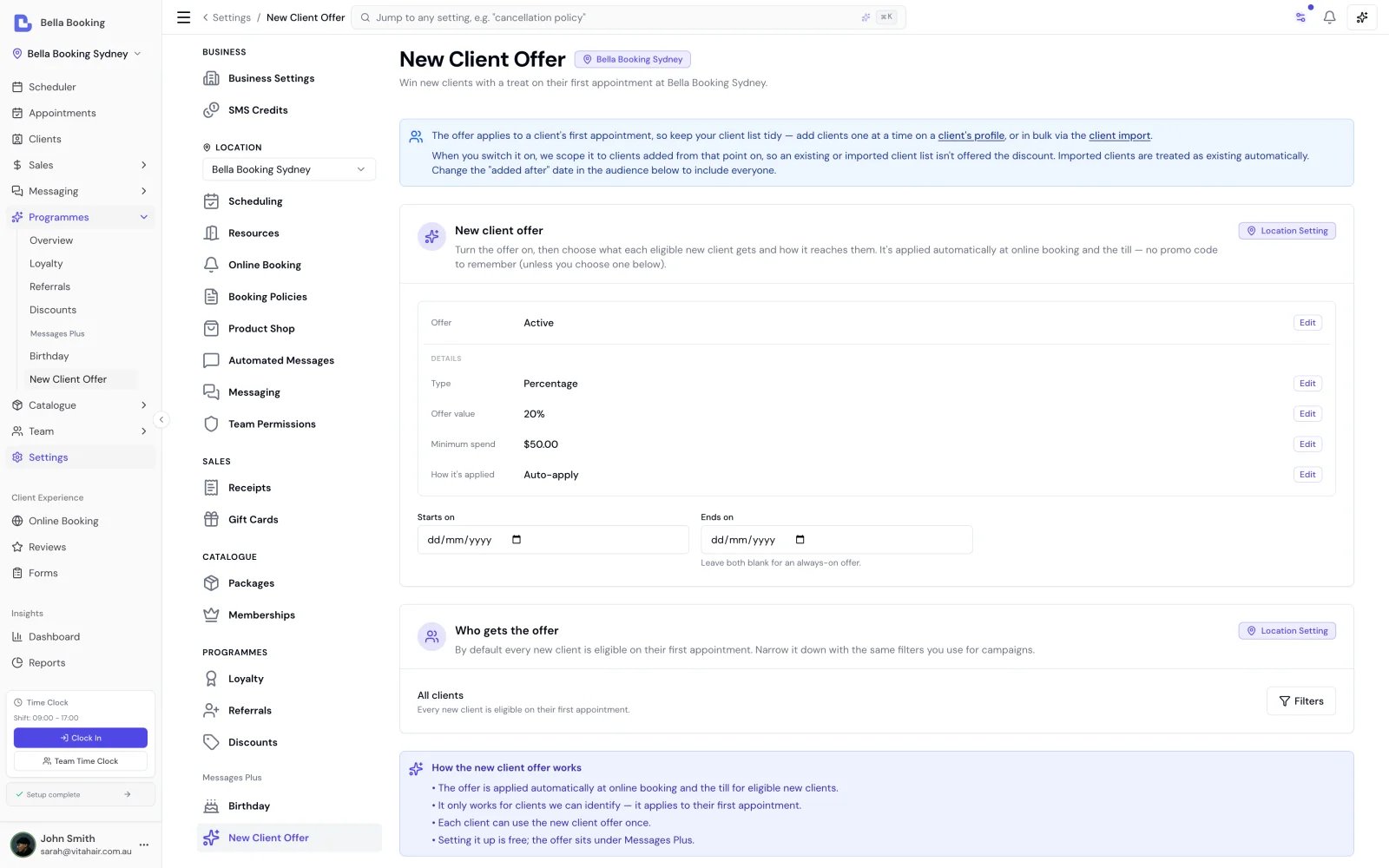
Task: Open the Booking Policies icon
Action: pyautogui.click(x=211, y=297)
